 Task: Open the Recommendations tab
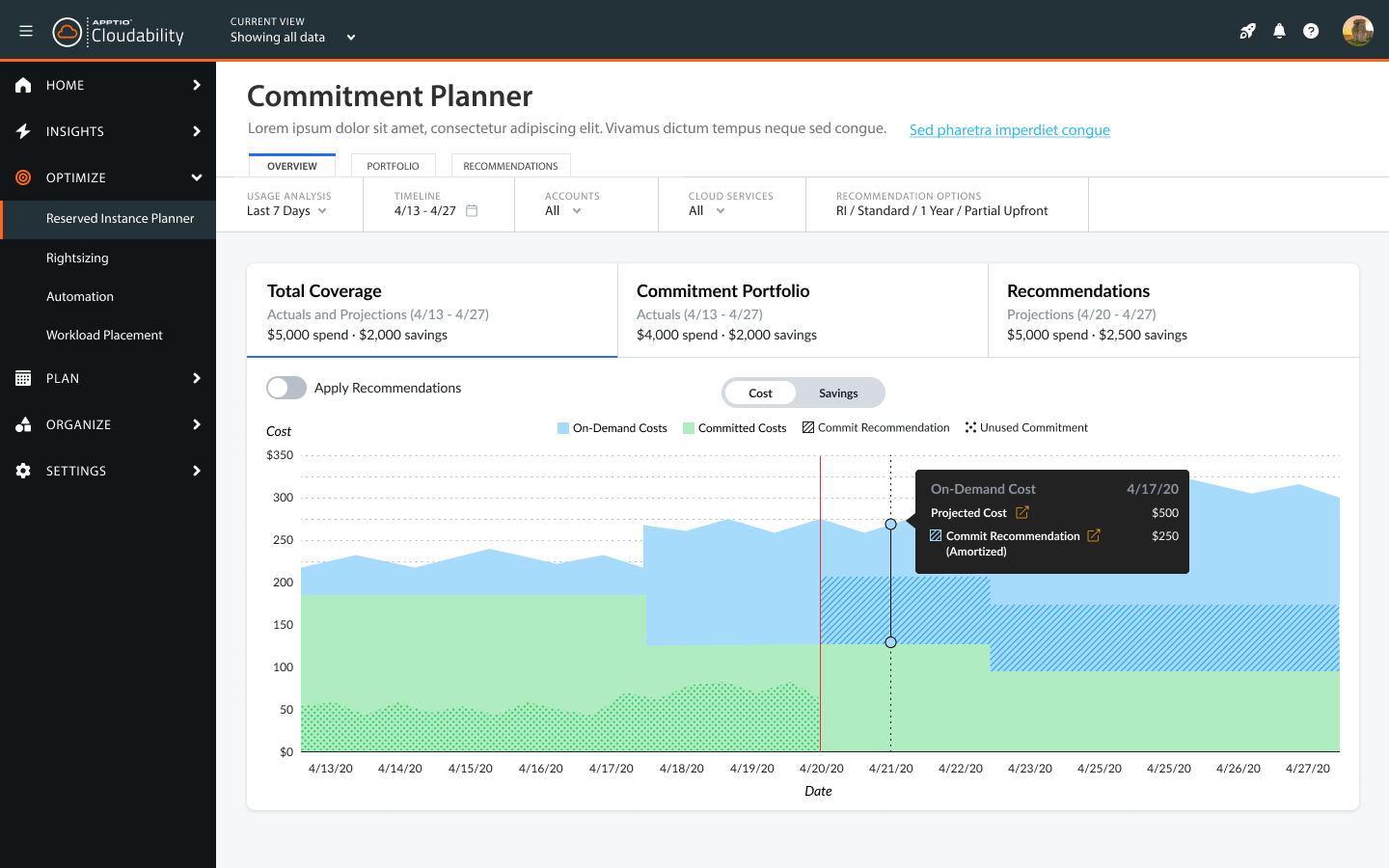(x=510, y=166)
